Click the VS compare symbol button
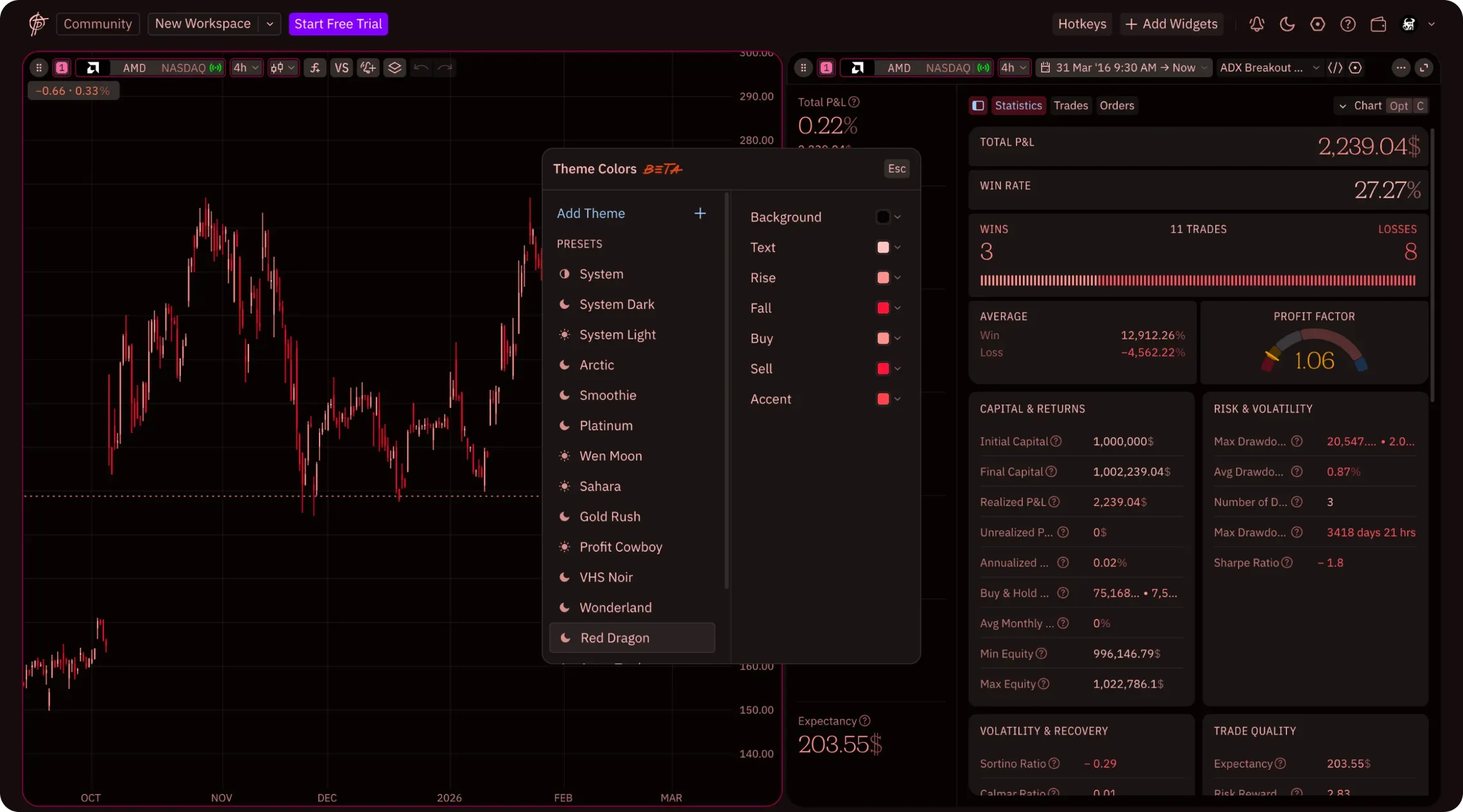Viewport: 1463px width, 812px height. 341,67
